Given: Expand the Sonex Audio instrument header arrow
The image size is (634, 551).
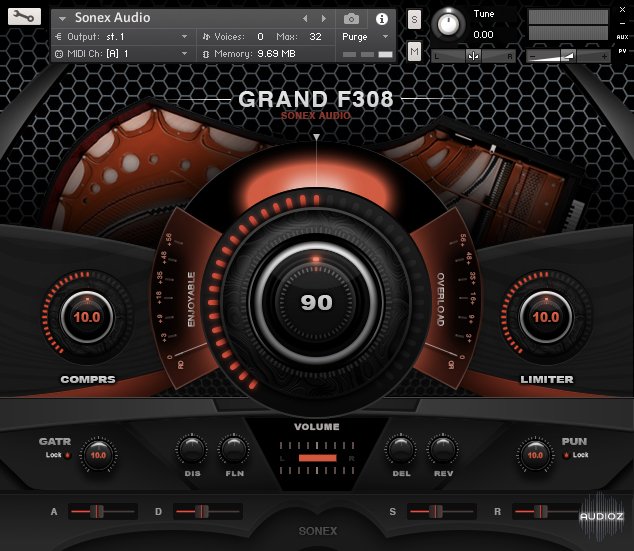Looking at the screenshot, I should click(62, 19).
